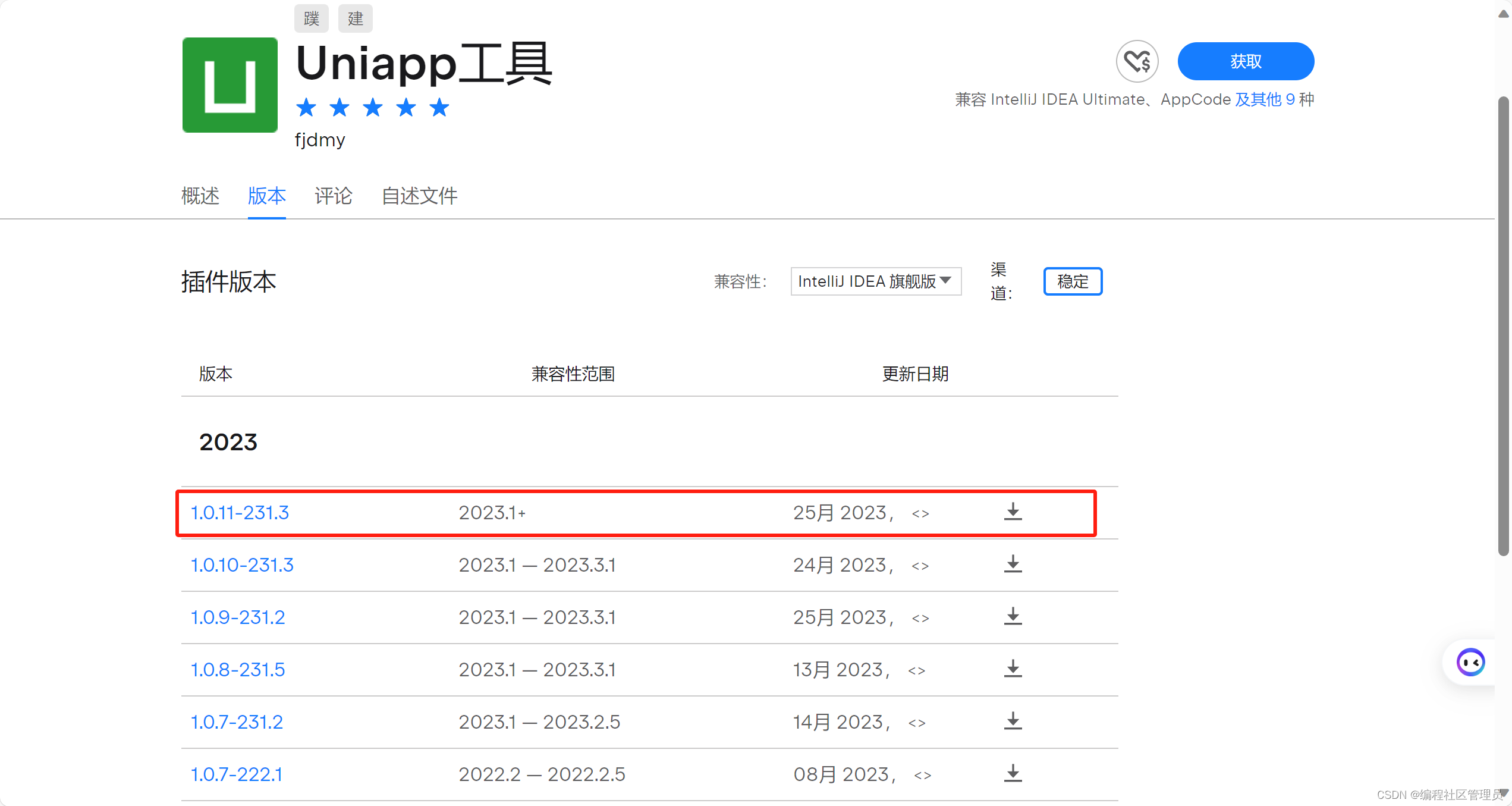Screen dimensions: 1512x806
Task: Switch to the 自述文件 tab
Action: (419, 196)
